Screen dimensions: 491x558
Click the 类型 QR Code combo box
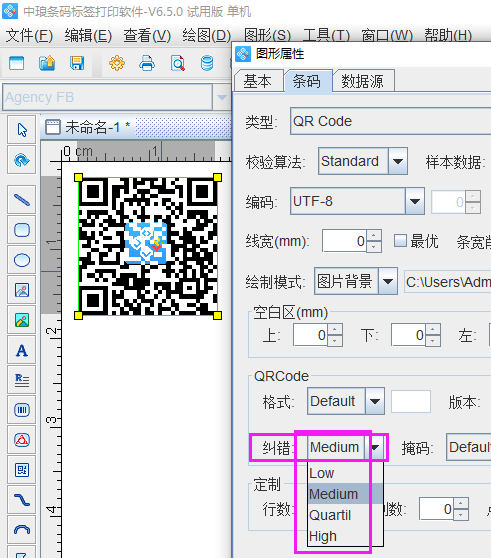click(391, 121)
